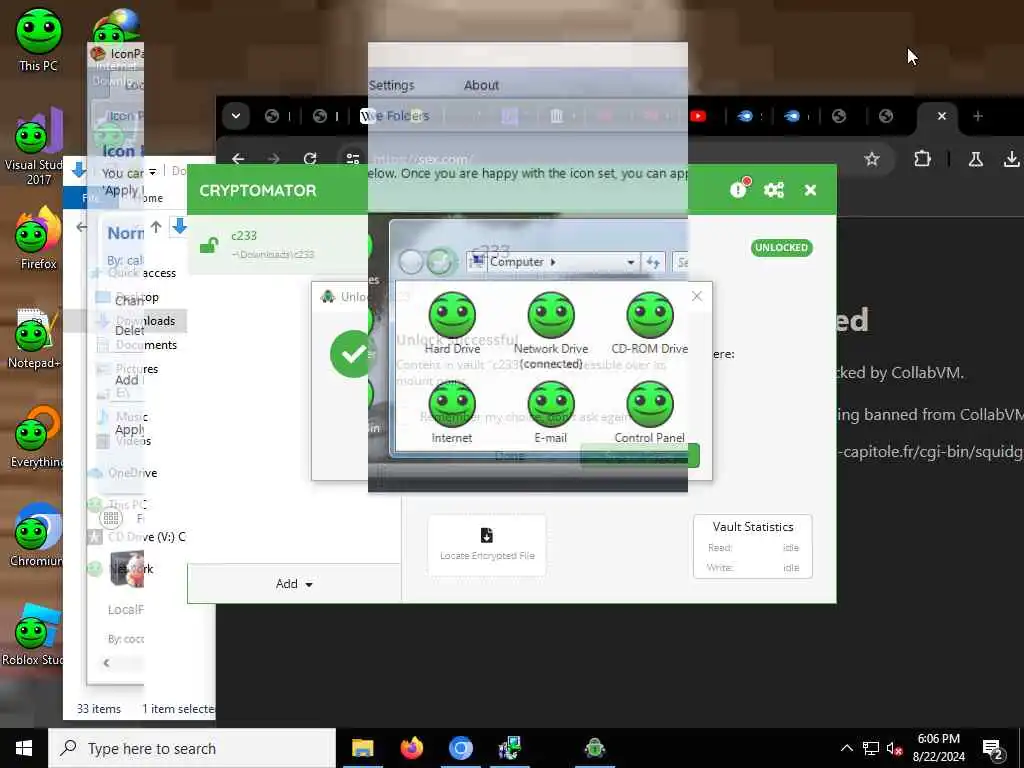
Task: Select CD Drive (V:) in File Explorer
Action: tap(138, 537)
